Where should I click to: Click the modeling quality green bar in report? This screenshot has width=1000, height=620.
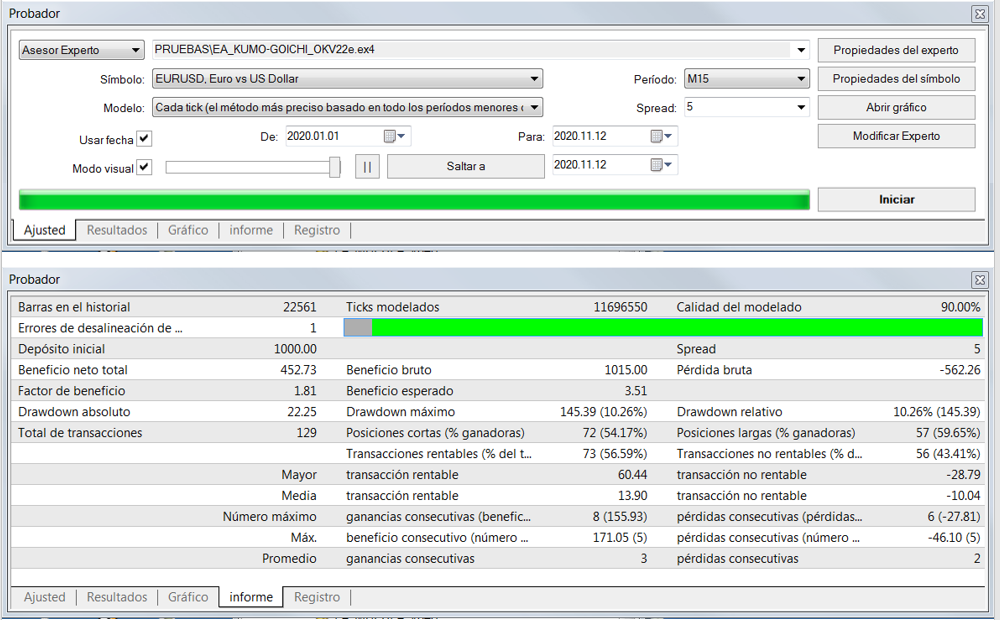click(663, 328)
